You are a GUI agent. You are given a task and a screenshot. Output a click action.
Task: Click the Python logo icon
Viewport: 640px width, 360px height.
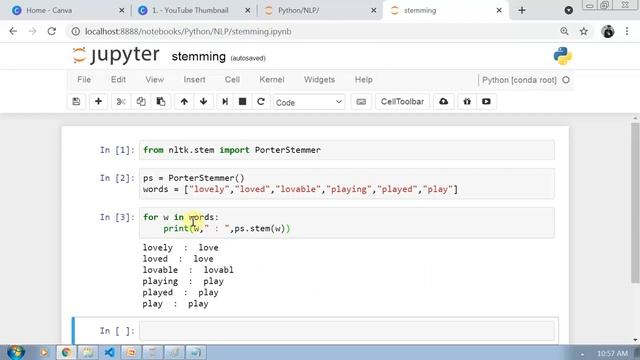tap(563, 56)
